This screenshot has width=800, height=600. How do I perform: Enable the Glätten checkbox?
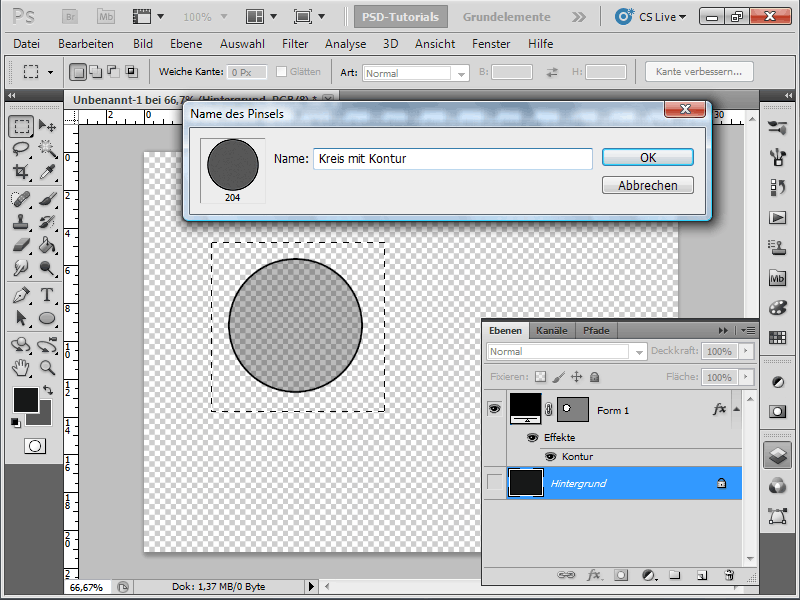click(281, 72)
